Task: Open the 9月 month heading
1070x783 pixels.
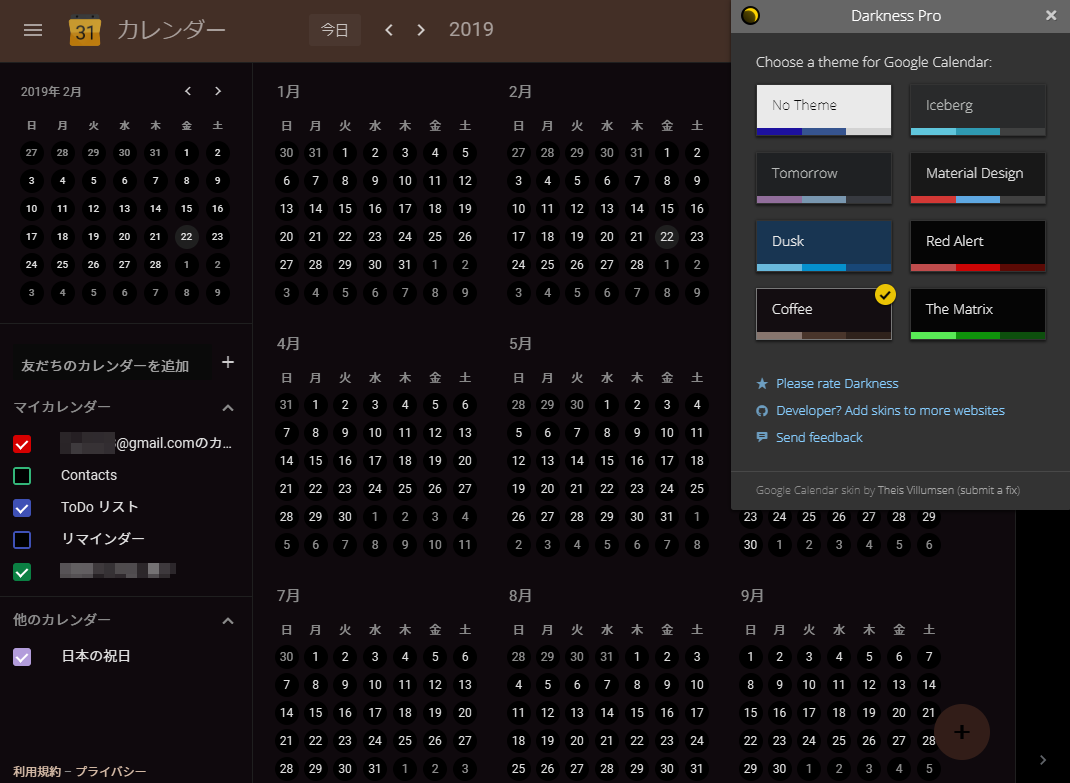Action: pyautogui.click(x=752, y=595)
